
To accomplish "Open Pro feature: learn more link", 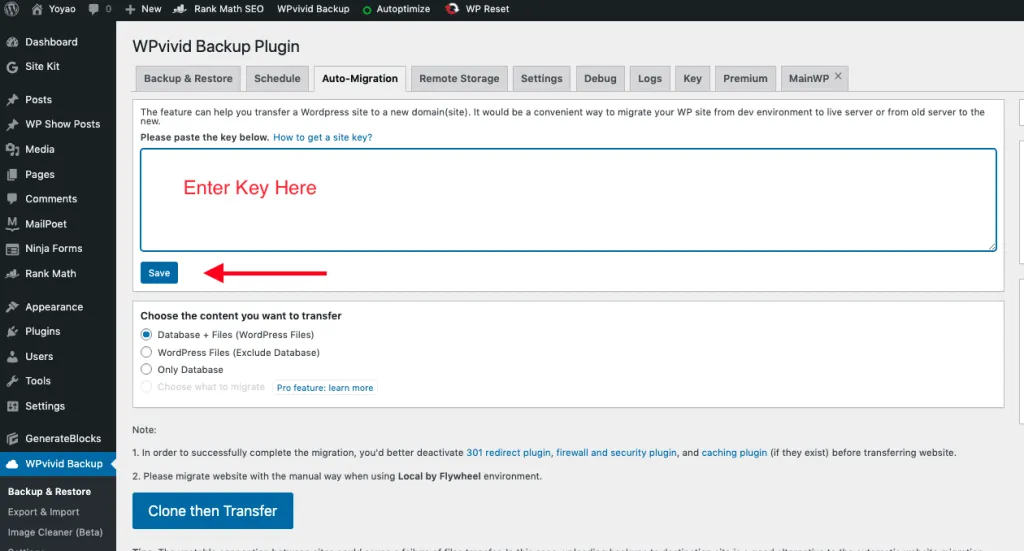I will [x=325, y=388].
